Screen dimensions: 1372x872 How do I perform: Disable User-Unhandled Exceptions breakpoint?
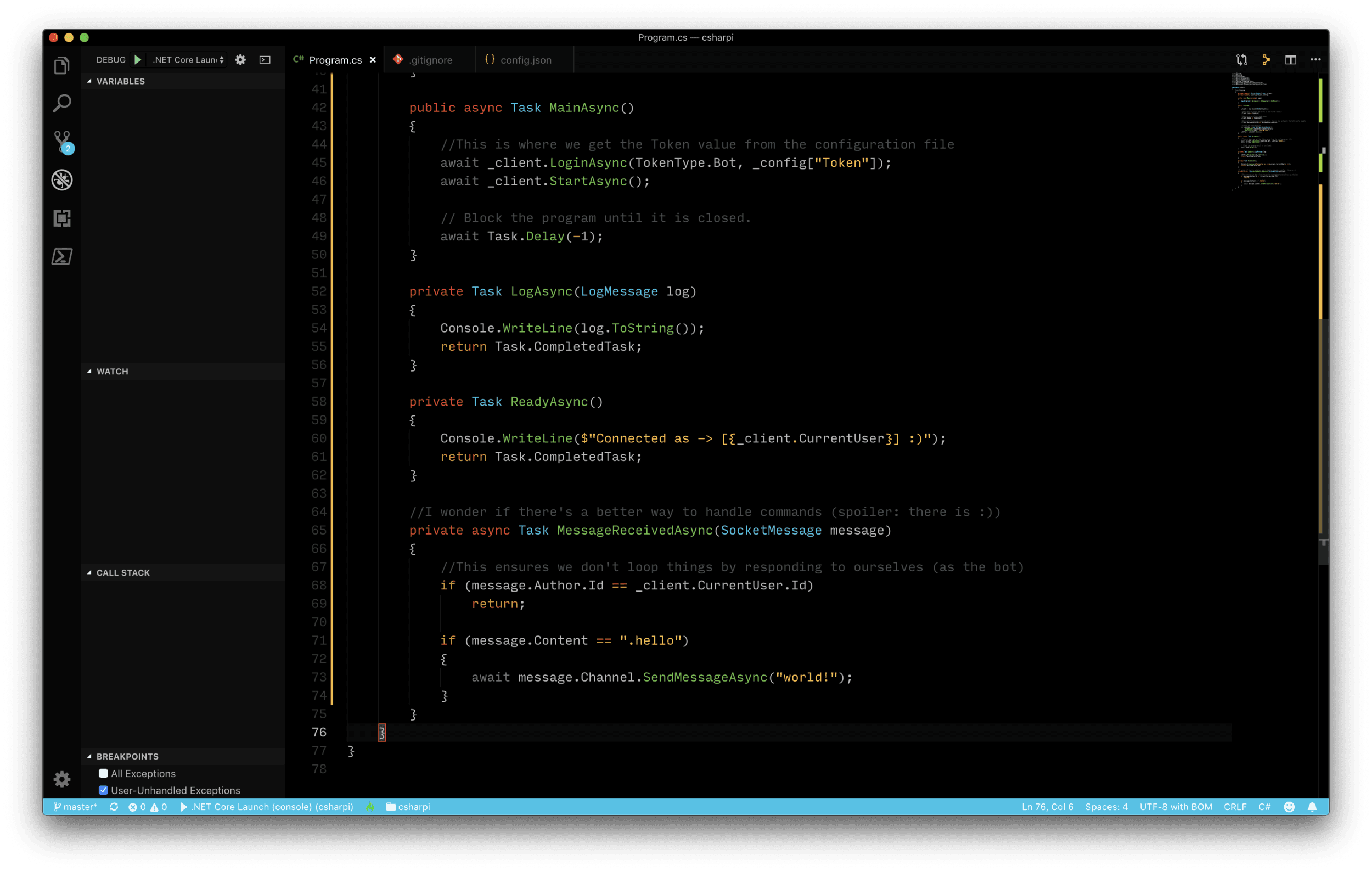coord(103,790)
